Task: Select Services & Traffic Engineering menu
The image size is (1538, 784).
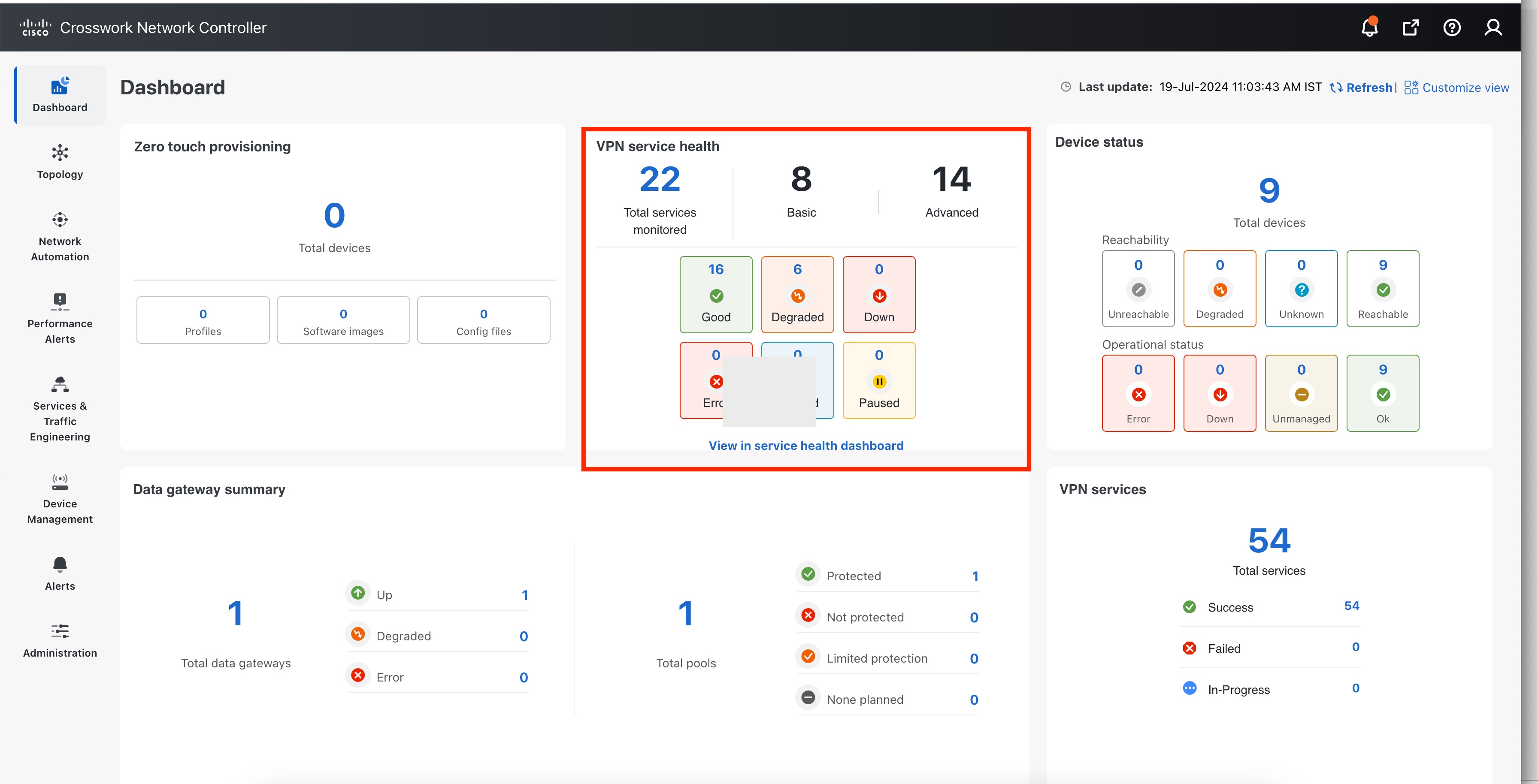Action: (x=60, y=409)
